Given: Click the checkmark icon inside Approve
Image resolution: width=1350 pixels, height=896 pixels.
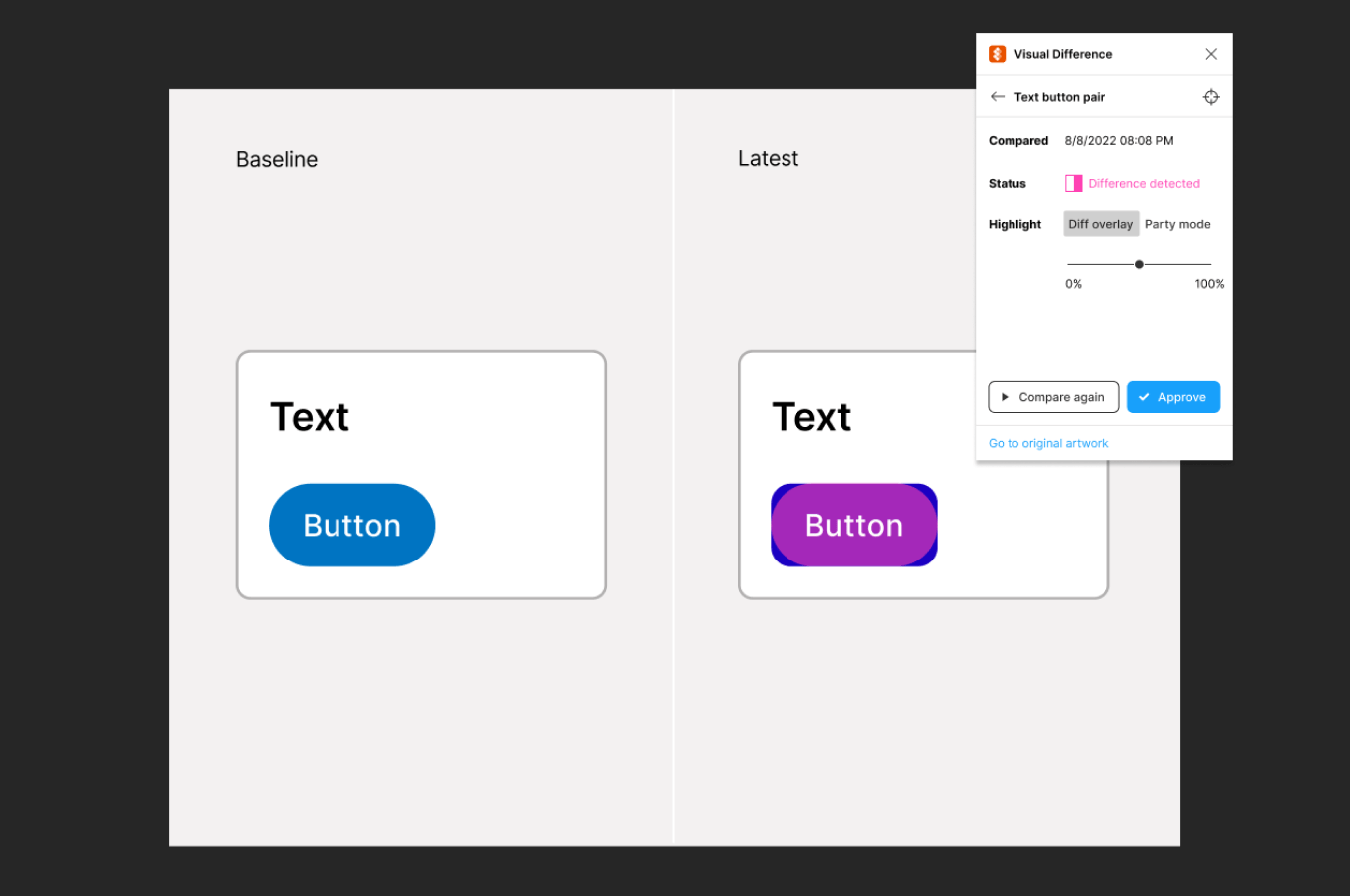Looking at the screenshot, I should pyautogui.click(x=1144, y=396).
